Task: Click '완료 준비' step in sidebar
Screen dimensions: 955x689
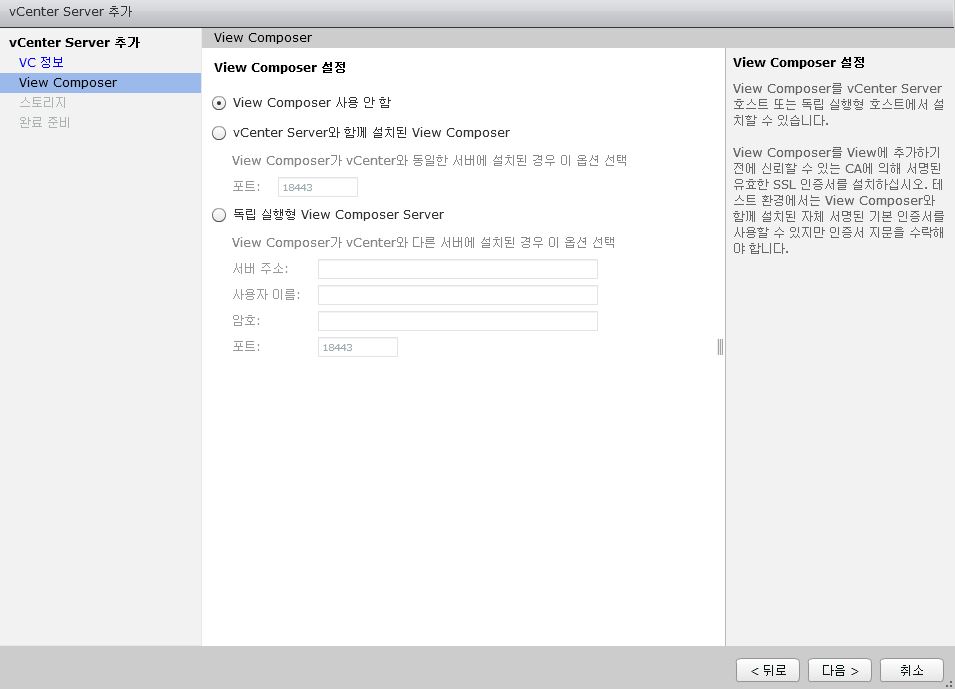Action: point(44,122)
